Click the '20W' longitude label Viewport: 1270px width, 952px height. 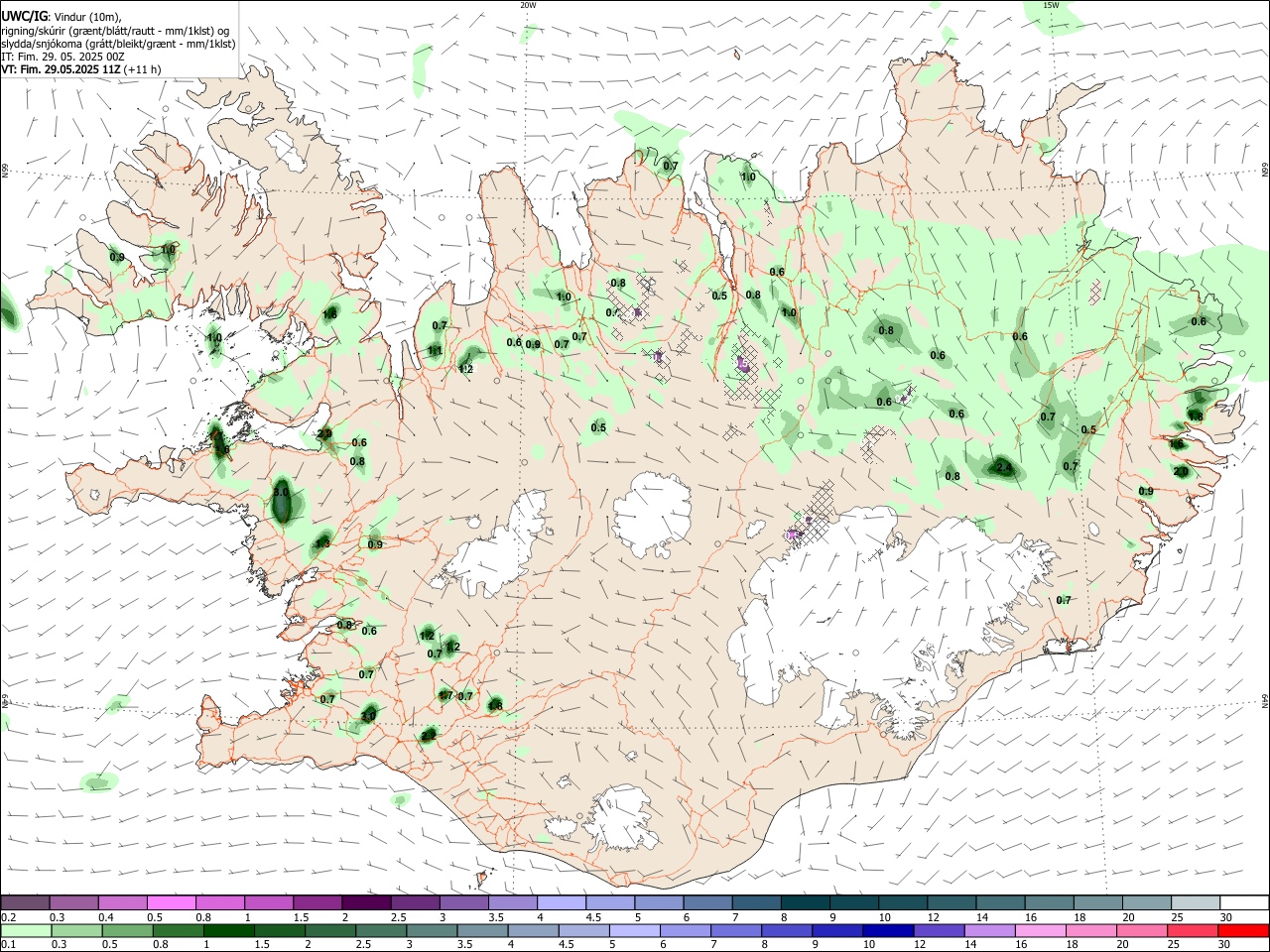528,5
